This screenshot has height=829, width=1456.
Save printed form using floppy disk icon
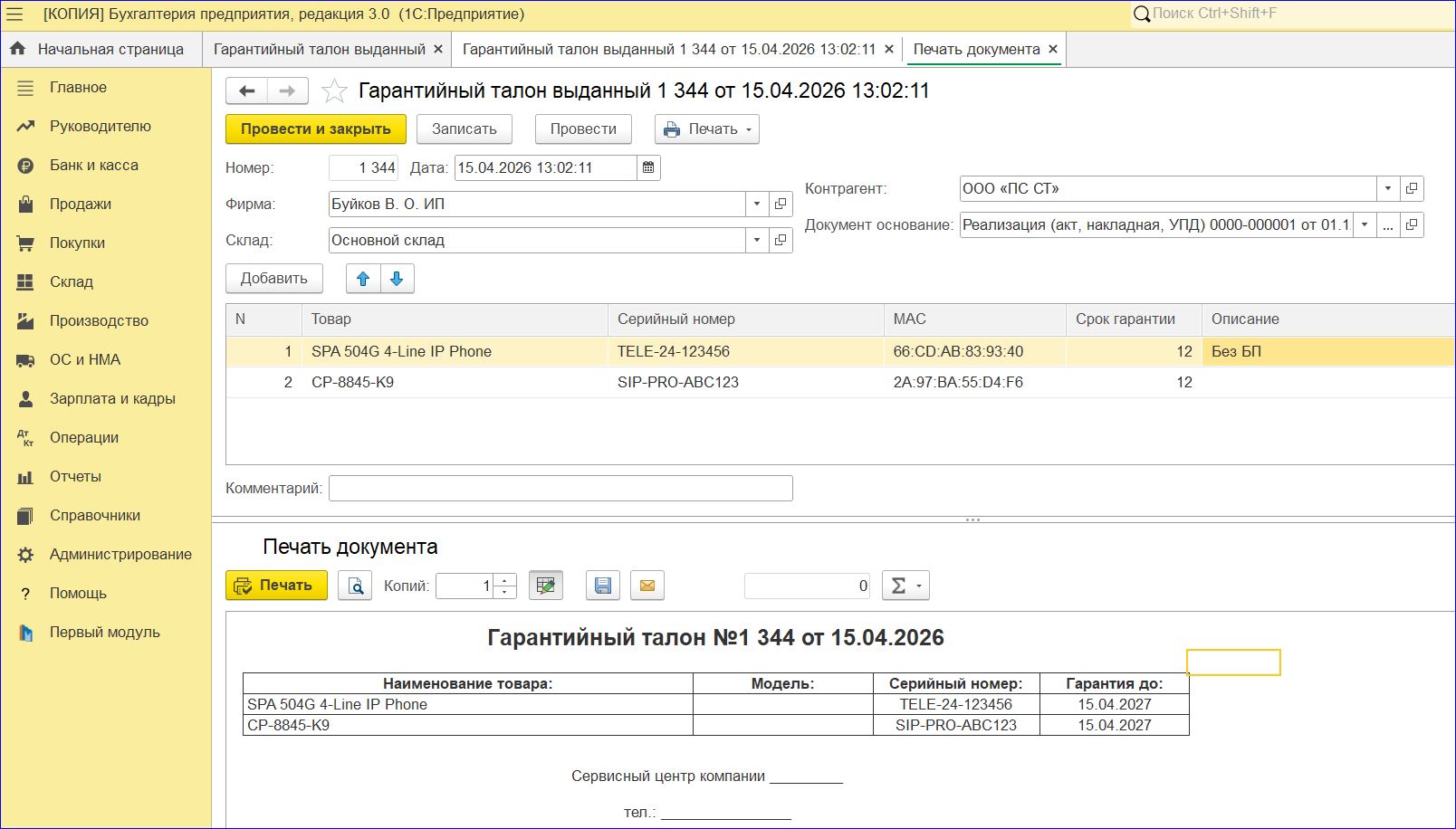(x=602, y=586)
